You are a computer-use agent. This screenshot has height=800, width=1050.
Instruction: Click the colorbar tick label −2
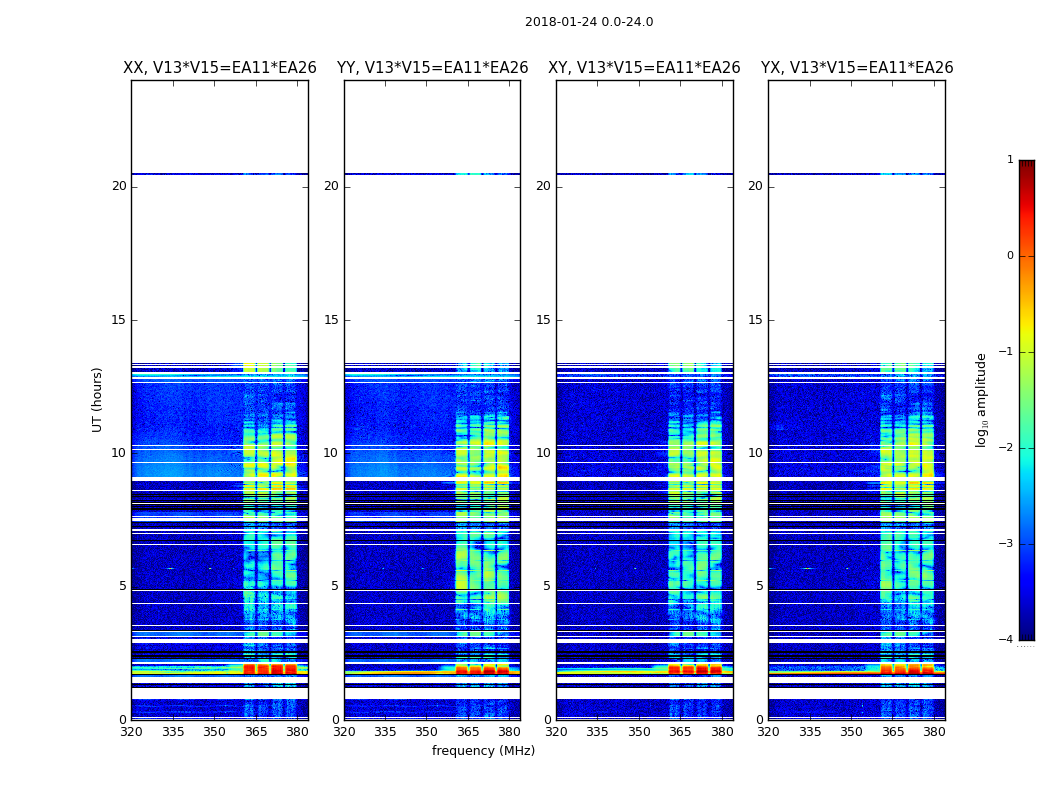(1007, 448)
